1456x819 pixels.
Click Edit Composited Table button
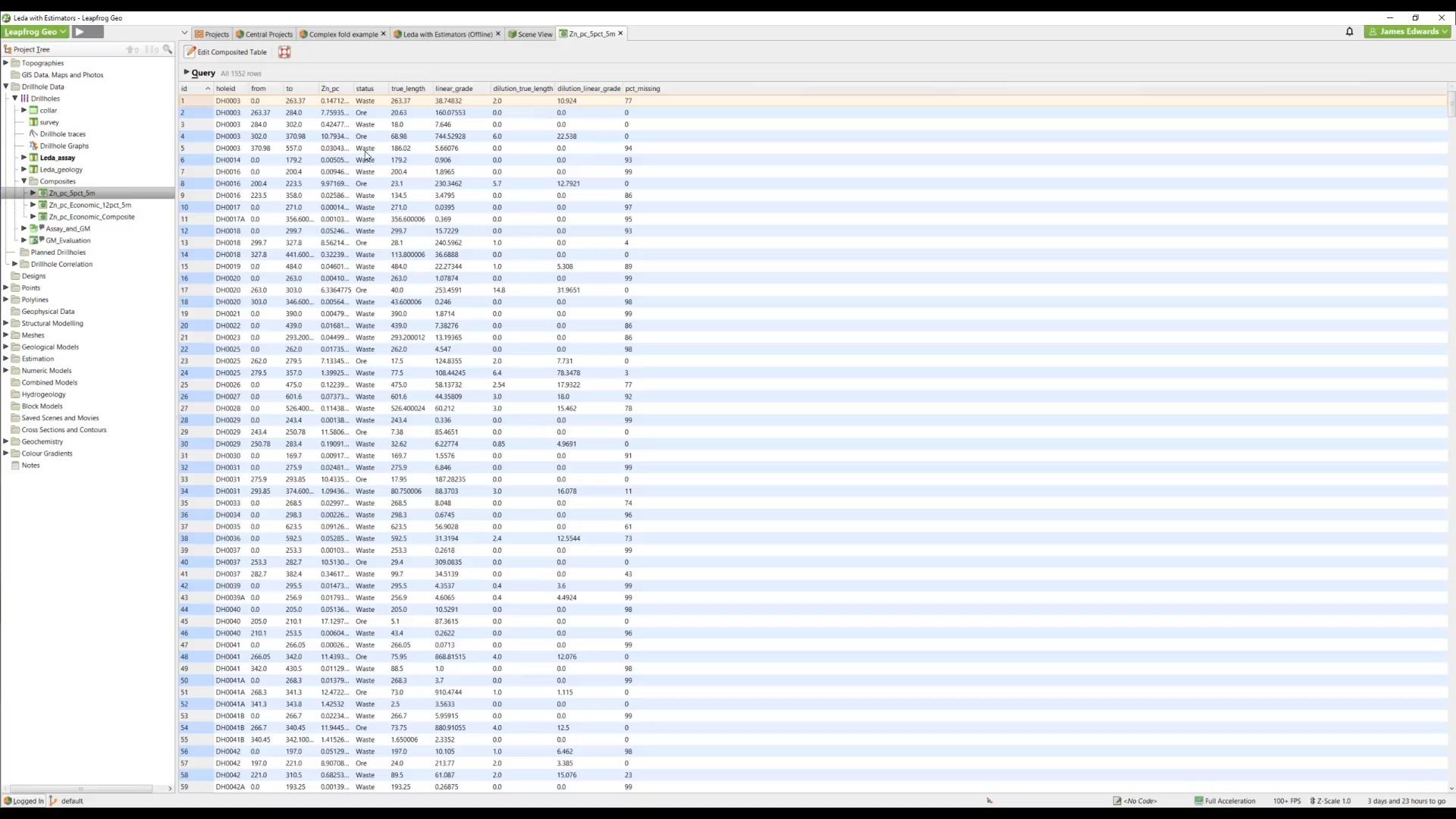click(x=226, y=52)
